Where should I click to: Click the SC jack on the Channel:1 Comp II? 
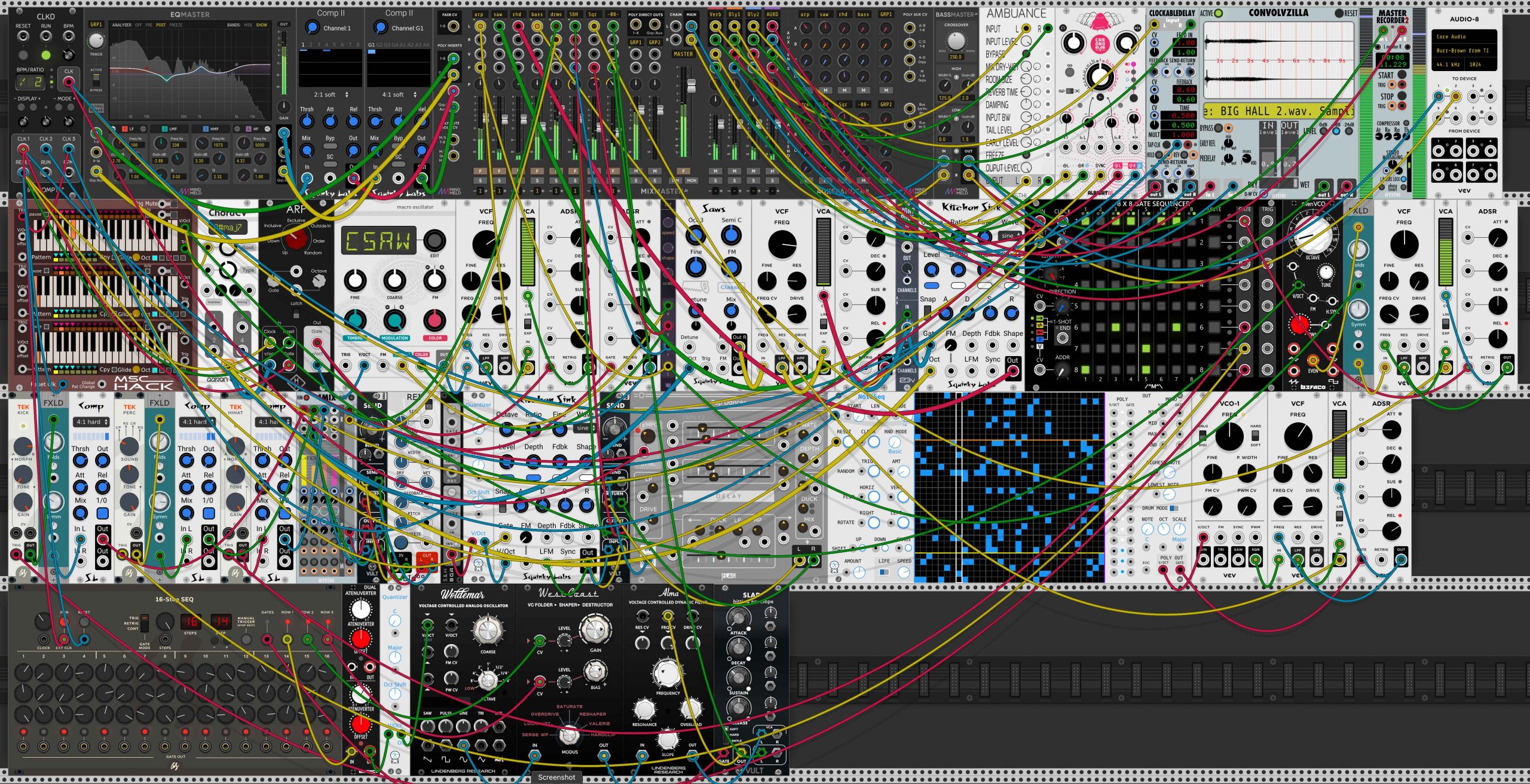330,178
